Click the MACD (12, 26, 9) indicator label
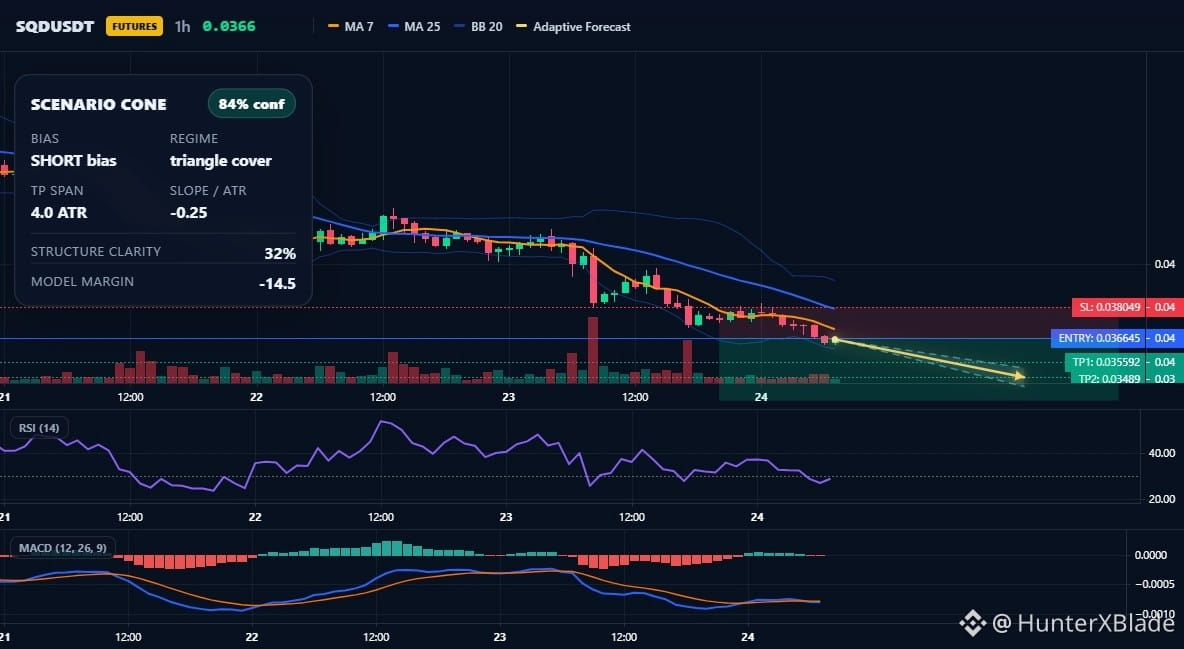 click(63, 548)
